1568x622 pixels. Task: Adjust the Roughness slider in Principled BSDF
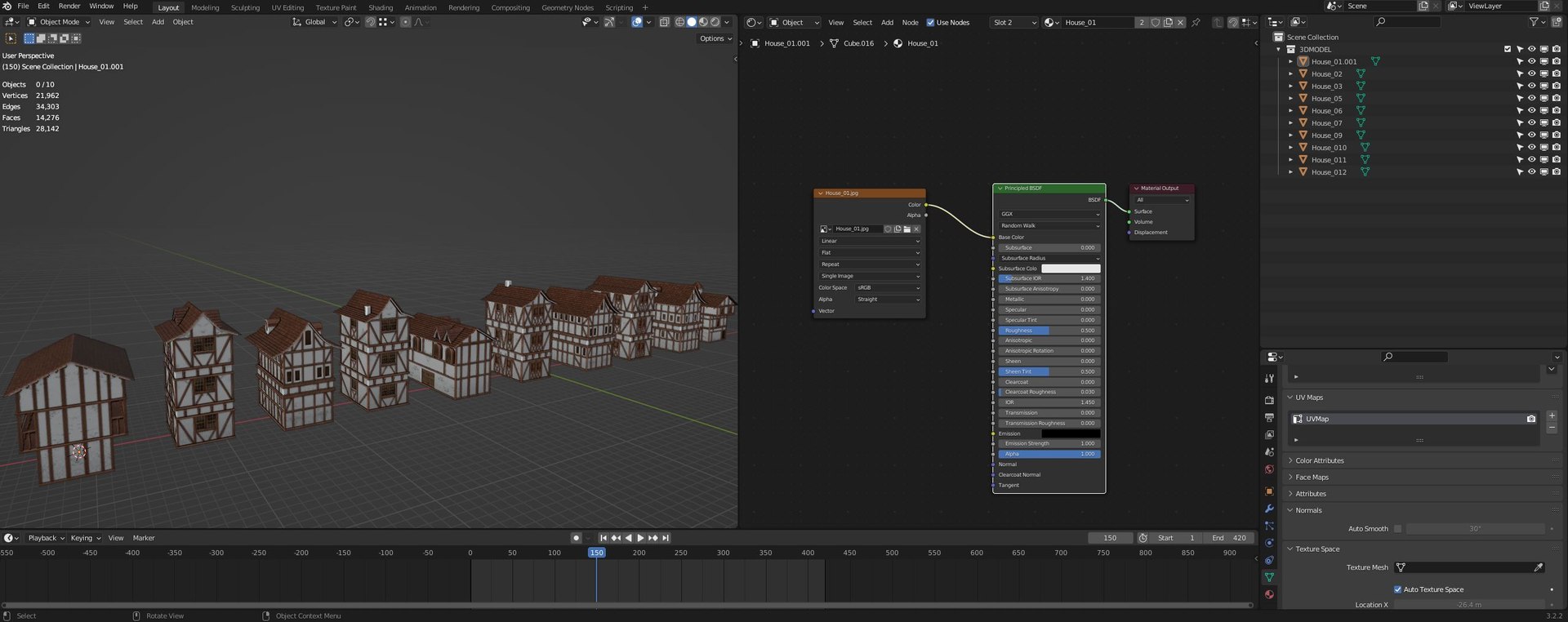(1049, 331)
